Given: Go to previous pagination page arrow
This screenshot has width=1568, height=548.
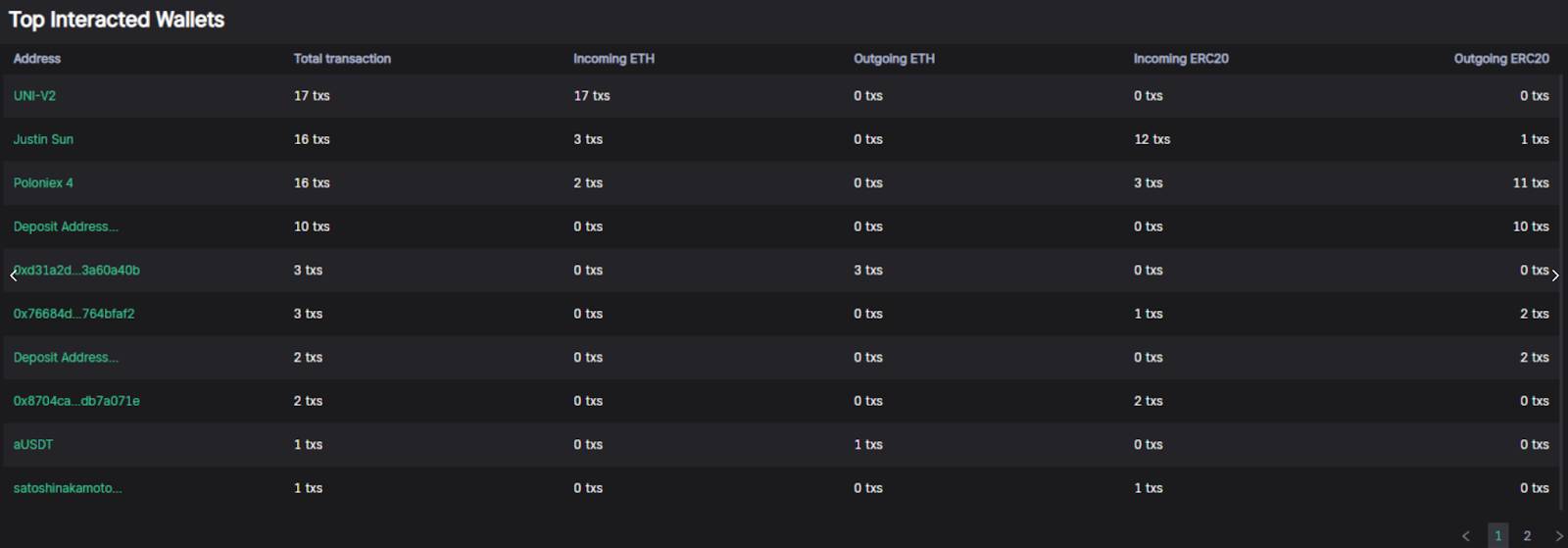Looking at the screenshot, I should pos(1466,536).
